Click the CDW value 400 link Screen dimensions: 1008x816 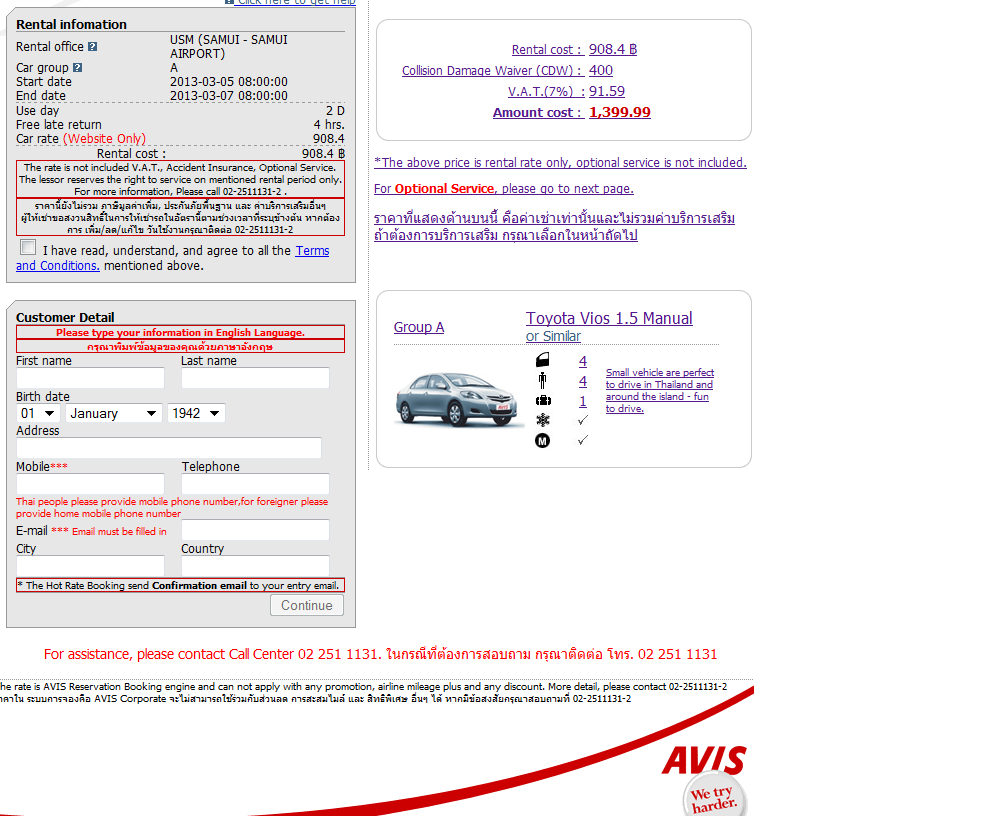click(x=600, y=71)
